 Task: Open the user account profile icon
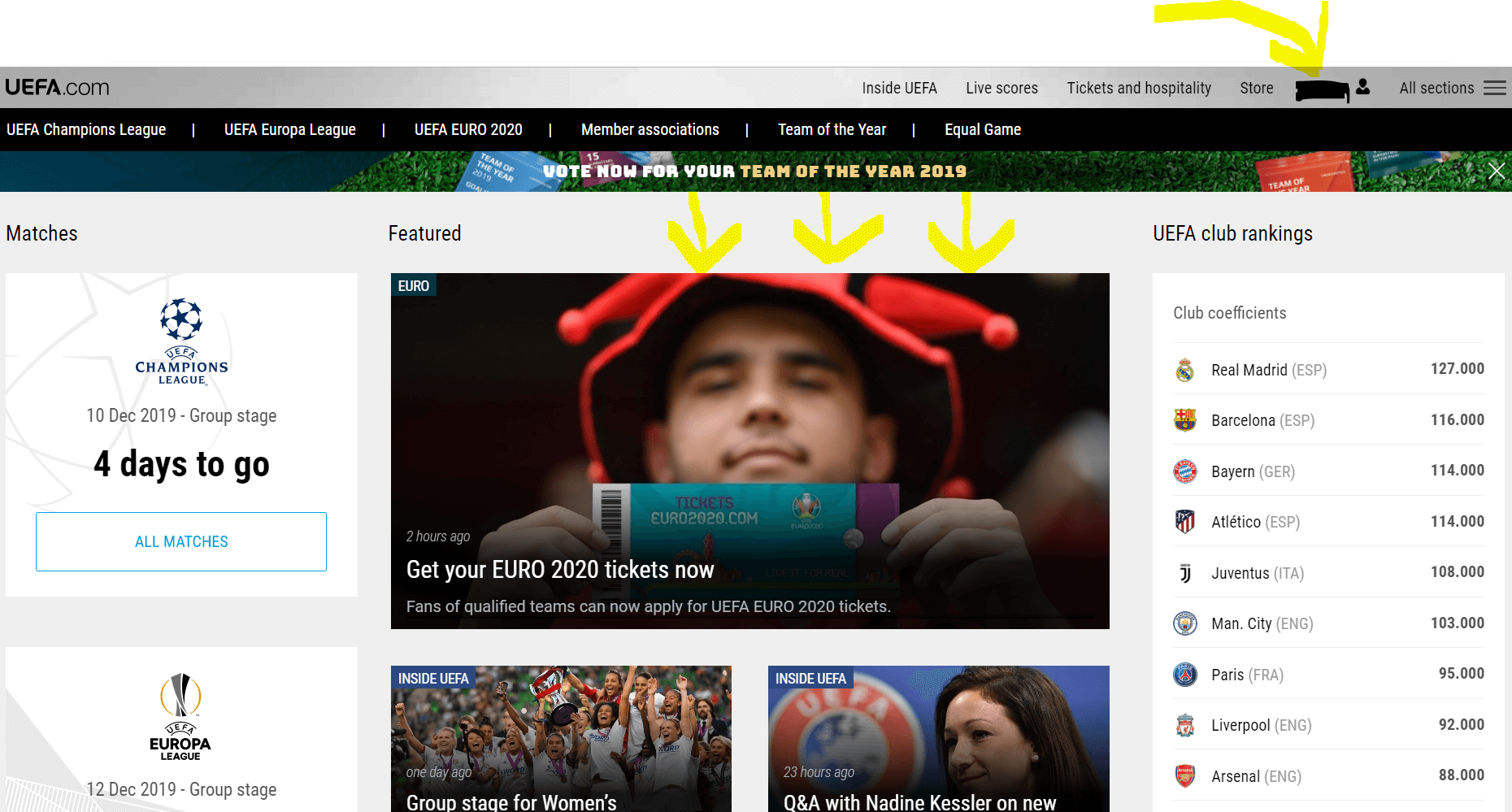pos(1363,87)
